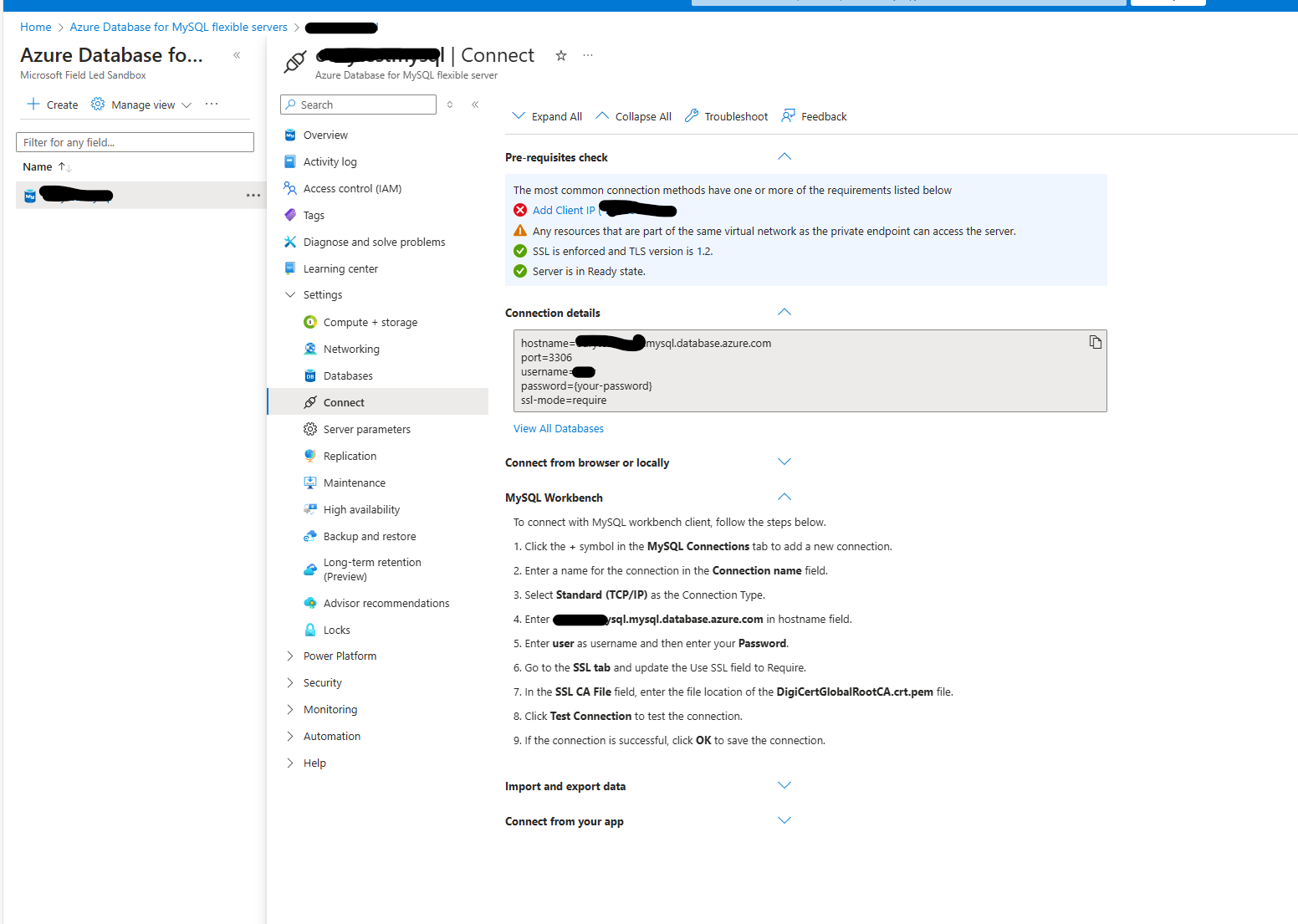The image size is (1298, 924).
Task: Click the Filter for any field box
Action: tap(135, 142)
